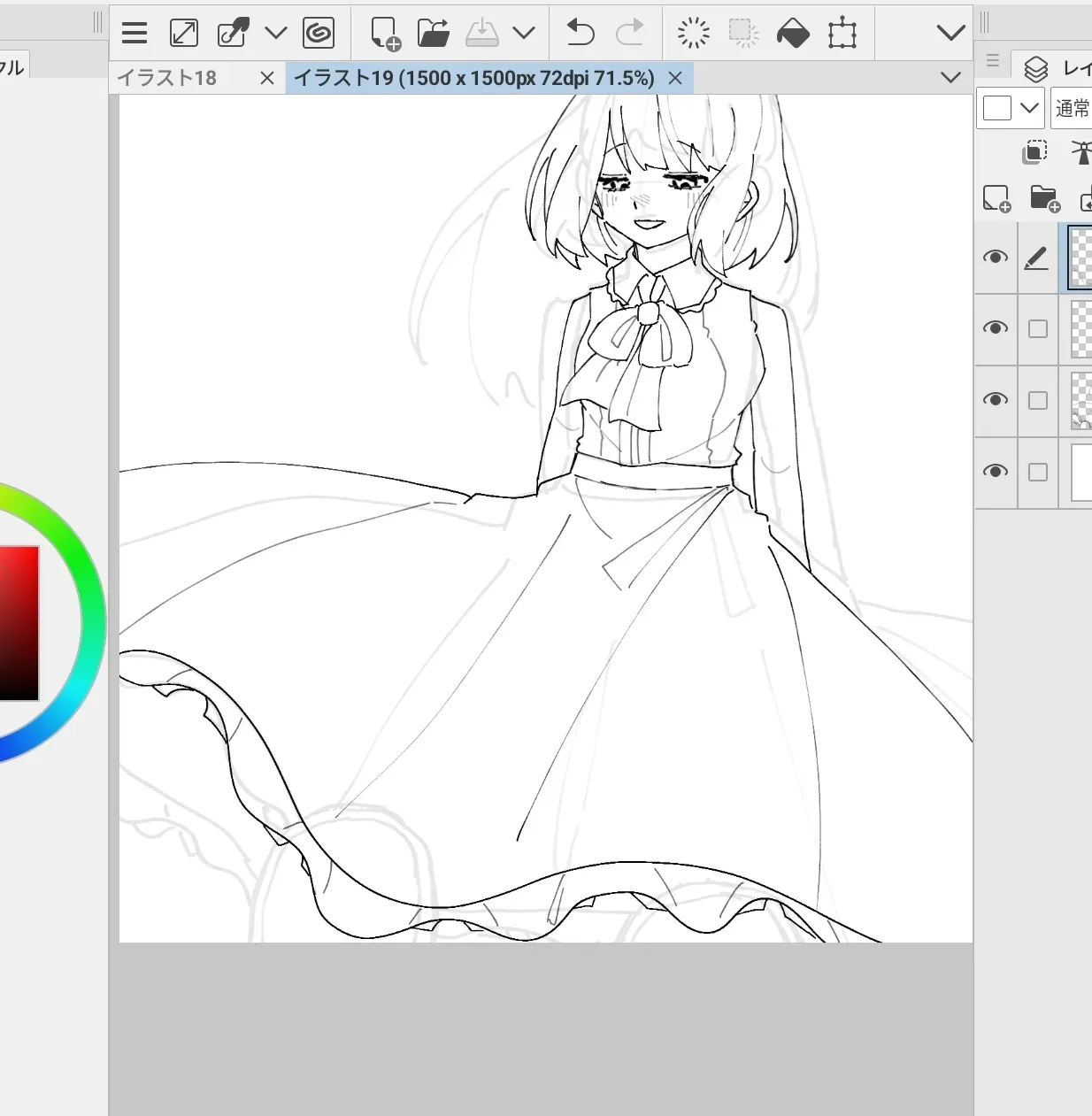Toggle visibility of the second layer
This screenshot has height=1116, width=1092.
pyautogui.click(x=996, y=328)
